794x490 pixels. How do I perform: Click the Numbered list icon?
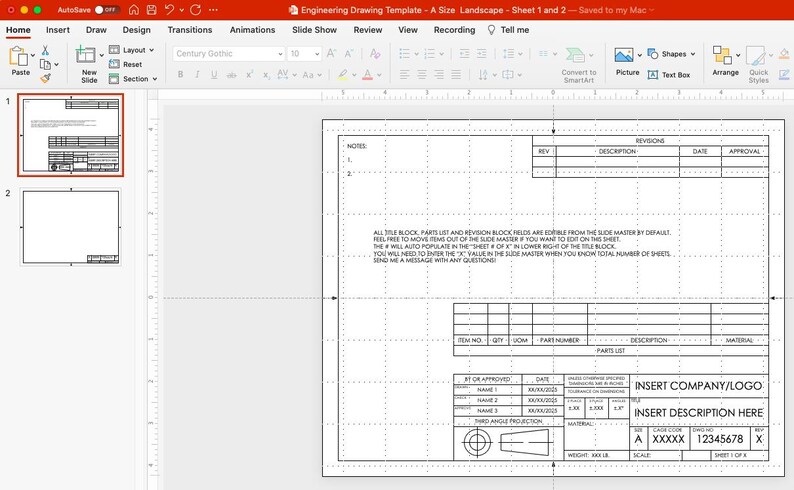point(429,53)
